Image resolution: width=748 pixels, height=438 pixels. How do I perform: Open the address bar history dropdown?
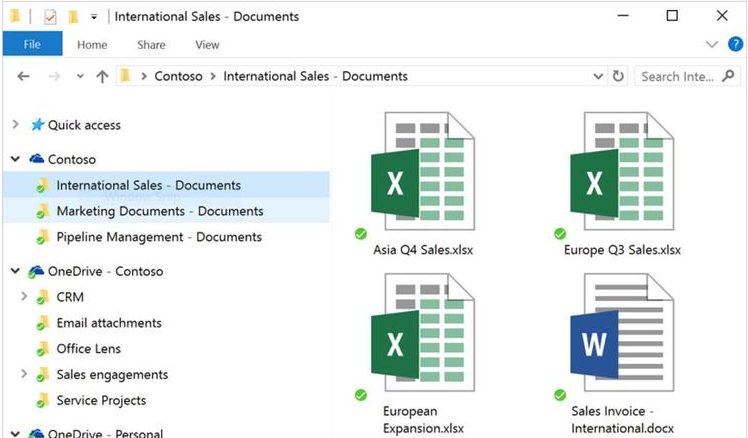coord(598,76)
